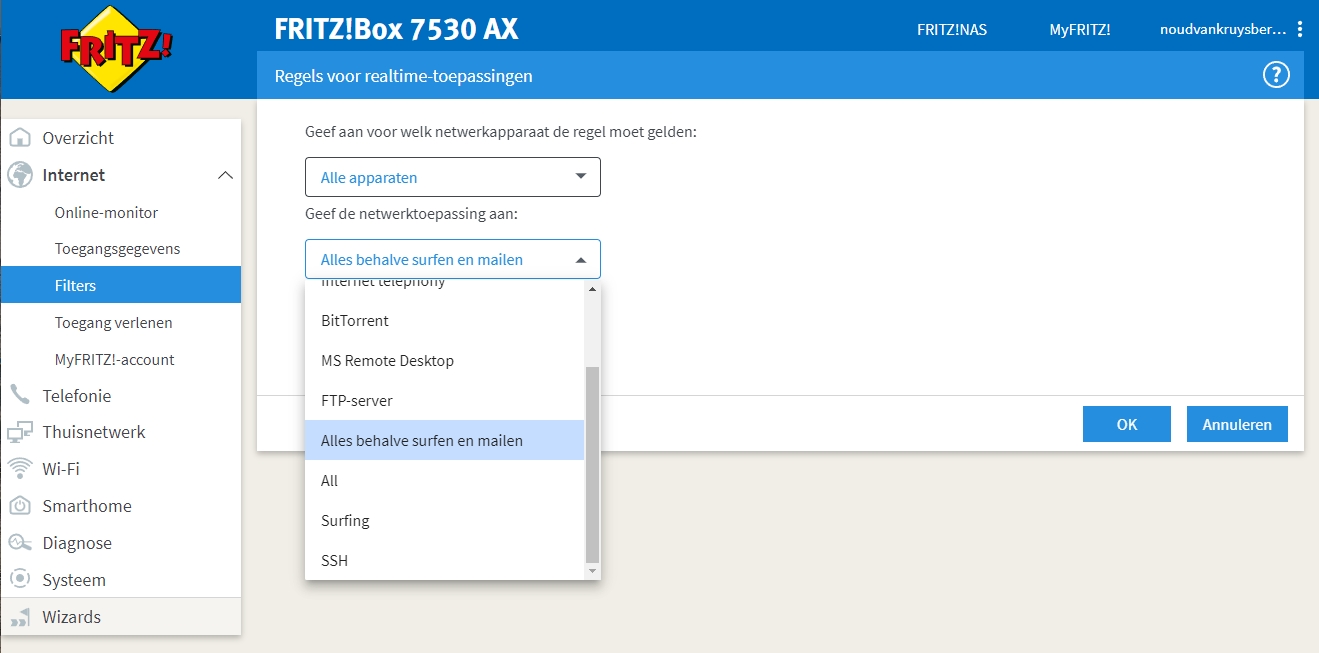Click the Telefonie phone icon
Image resolution: width=1319 pixels, height=653 pixels.
tap(20, 396)
